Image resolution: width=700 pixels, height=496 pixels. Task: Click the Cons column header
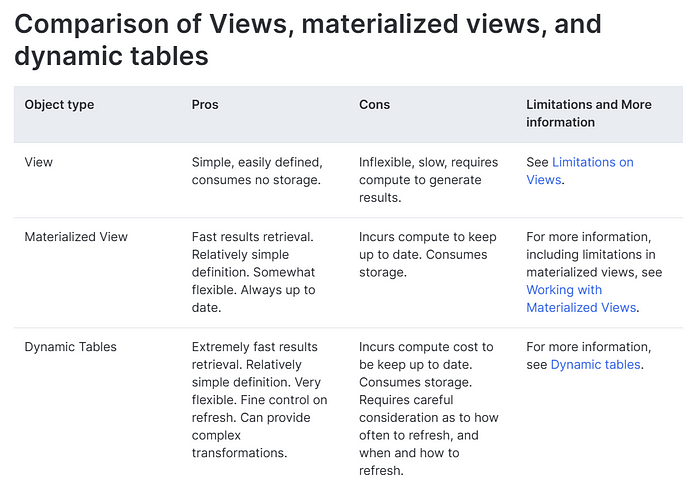(374, 104)
